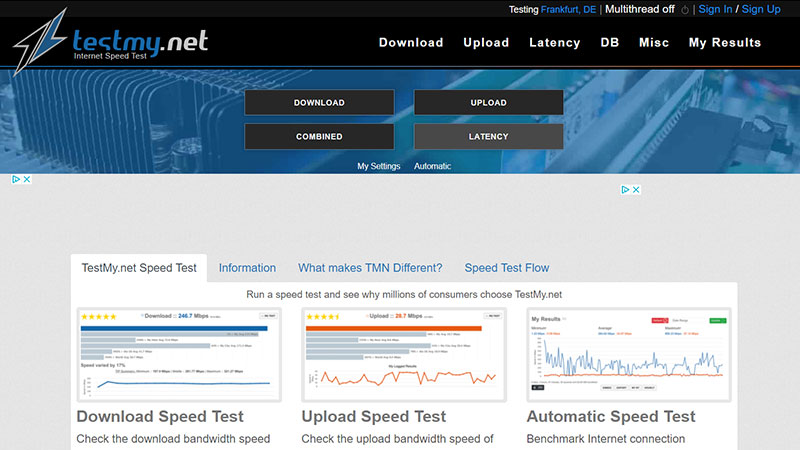
Task: Click the left ad's AdChoices triangle icon
Action: click(16, 180)
